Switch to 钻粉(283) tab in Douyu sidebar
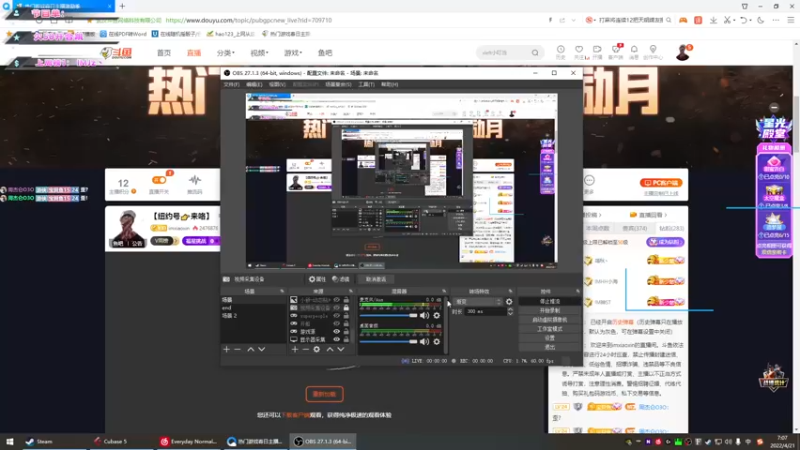800x450 pixels. click(x=671, y=228)
